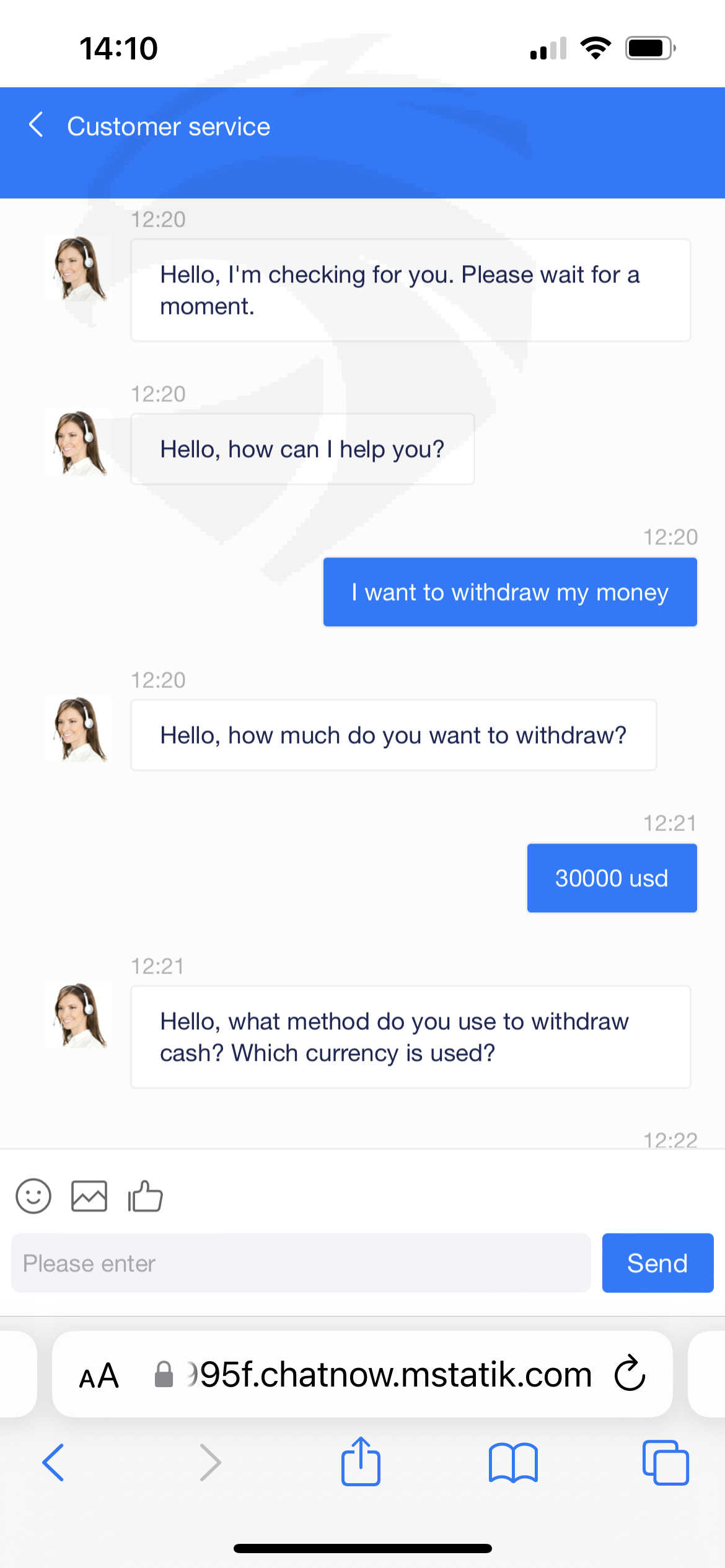Tap agent avatar beside "how can I help you?"
The width and height of the screenshot is (725, 1568).
79,443
